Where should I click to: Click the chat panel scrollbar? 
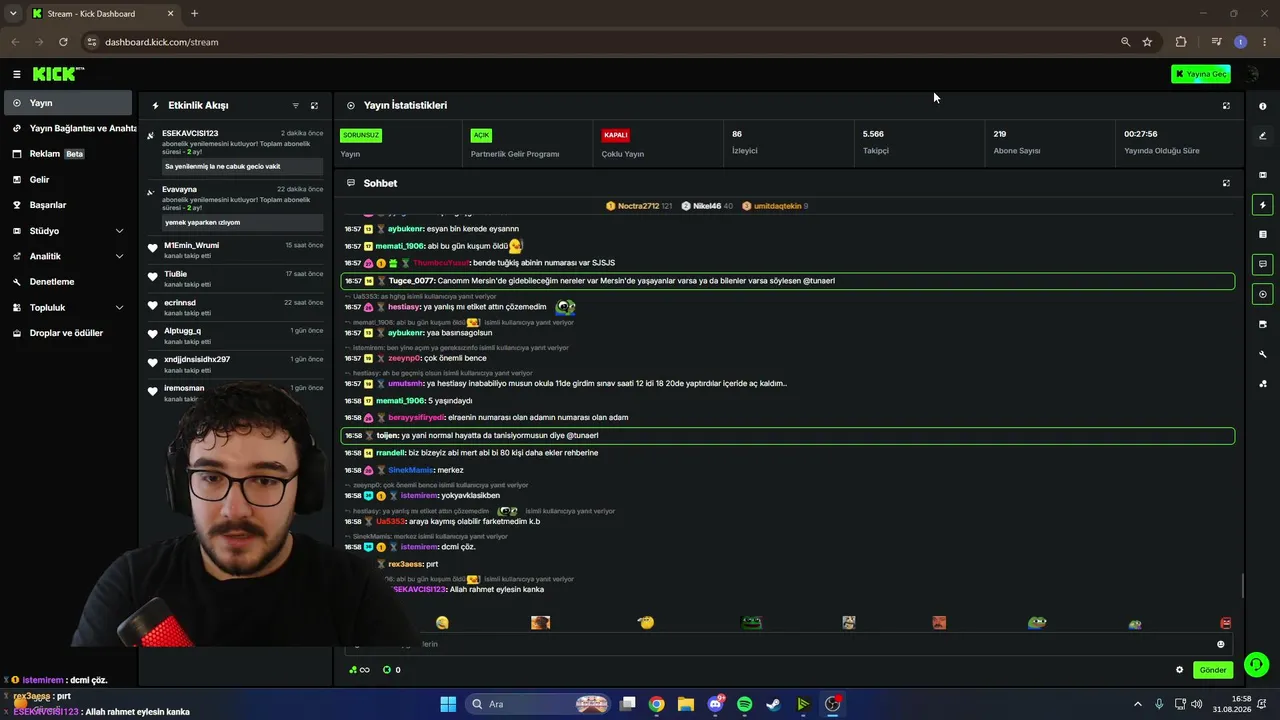click(x=1243, y=586)
